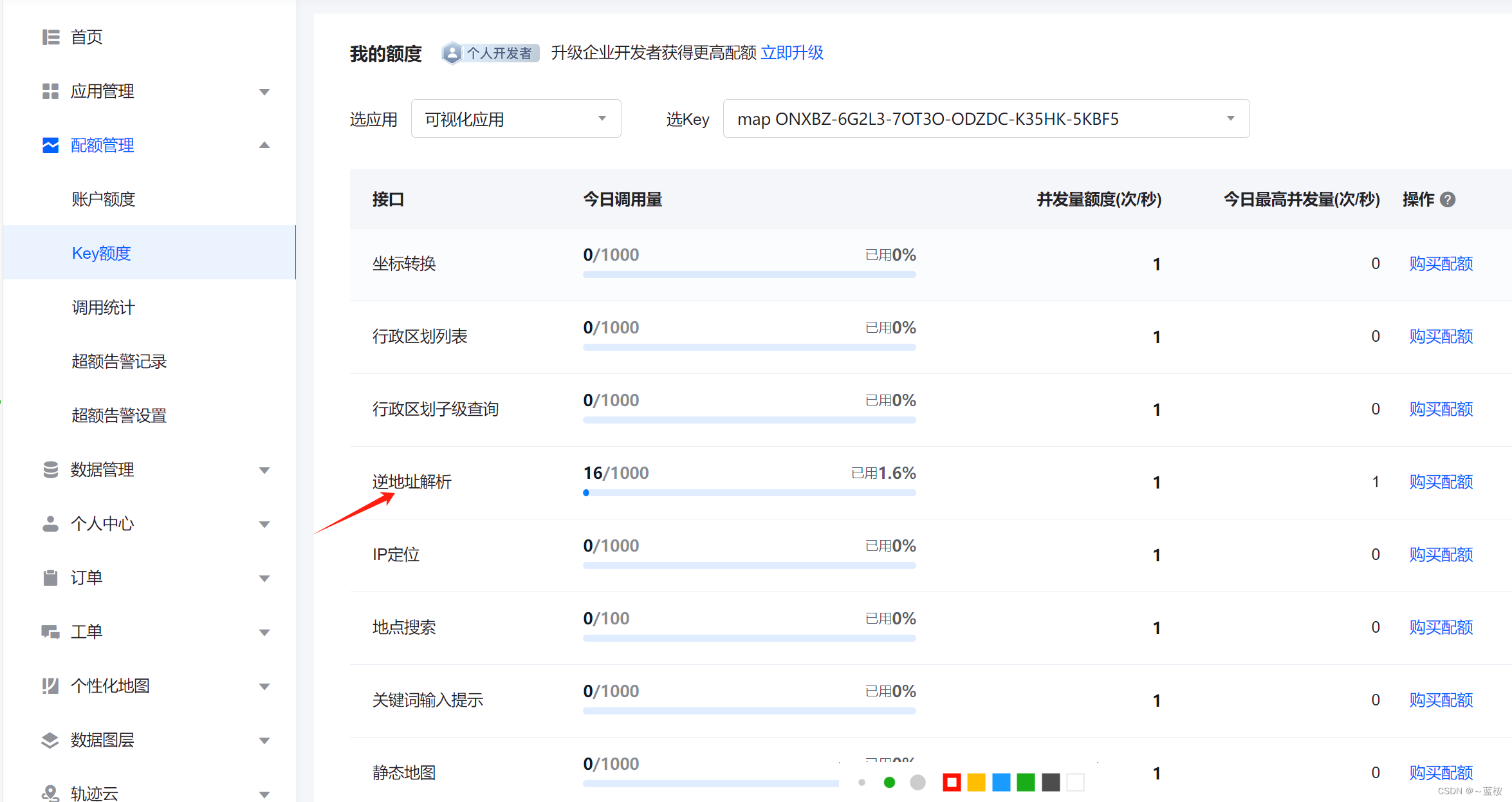Image resolution: width=1512 pixels, height=802 pixels.
Task: Click the 立即升级 upgrade link
Action: coord(792,53)
